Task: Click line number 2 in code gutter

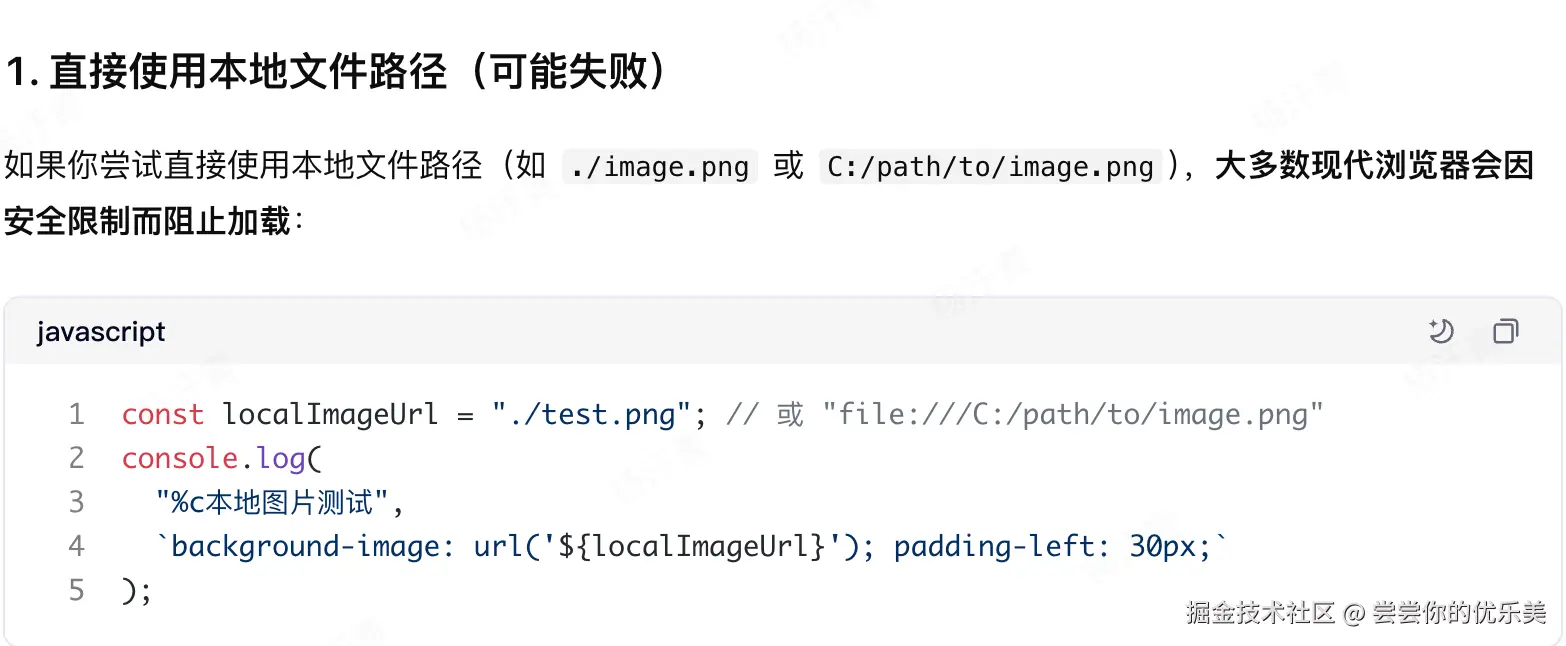Action: [x=76, y=458]
